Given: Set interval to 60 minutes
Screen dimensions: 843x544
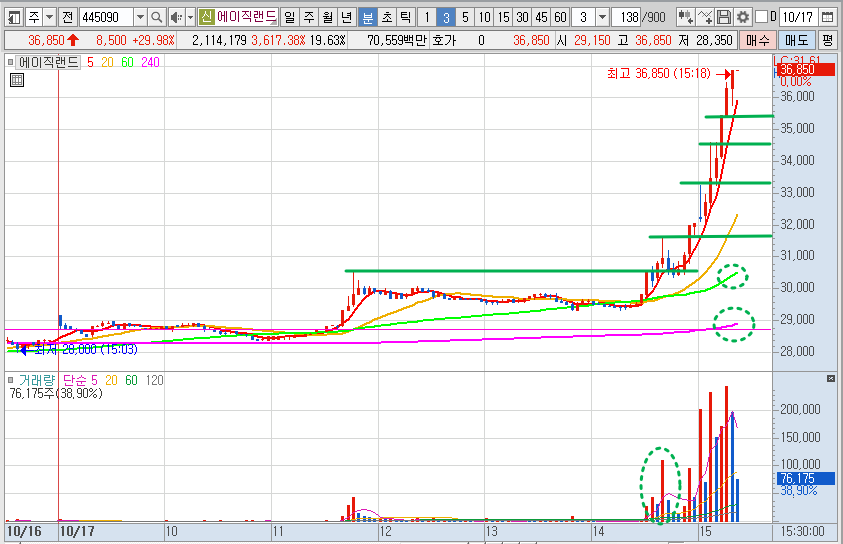Looking at the screenshot, I should 561,18.
